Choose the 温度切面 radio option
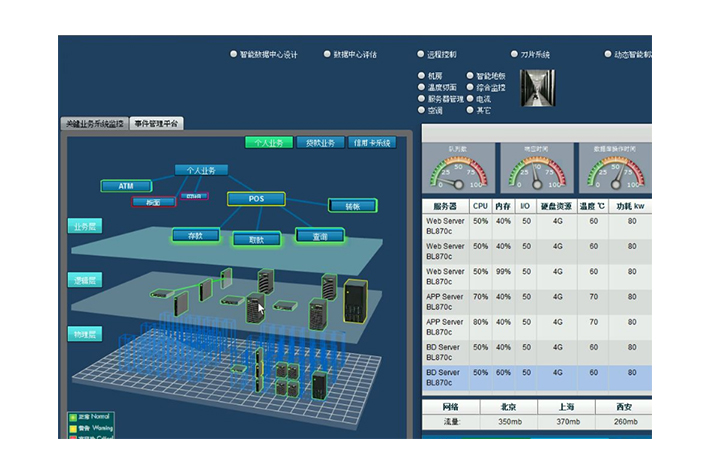 click(x=421, y=87)
